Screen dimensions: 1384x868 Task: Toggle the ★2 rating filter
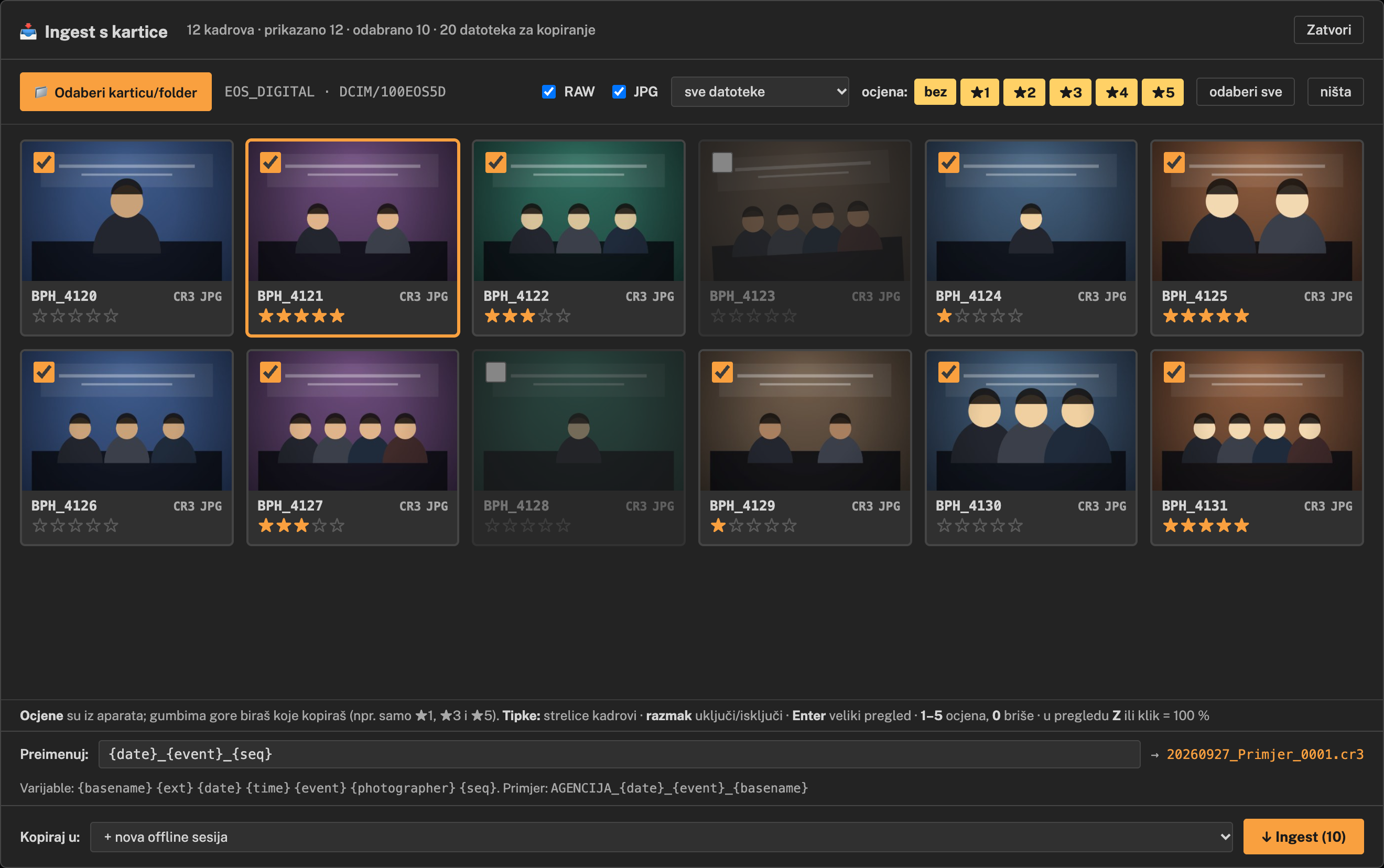click(x=1024, y=92)
